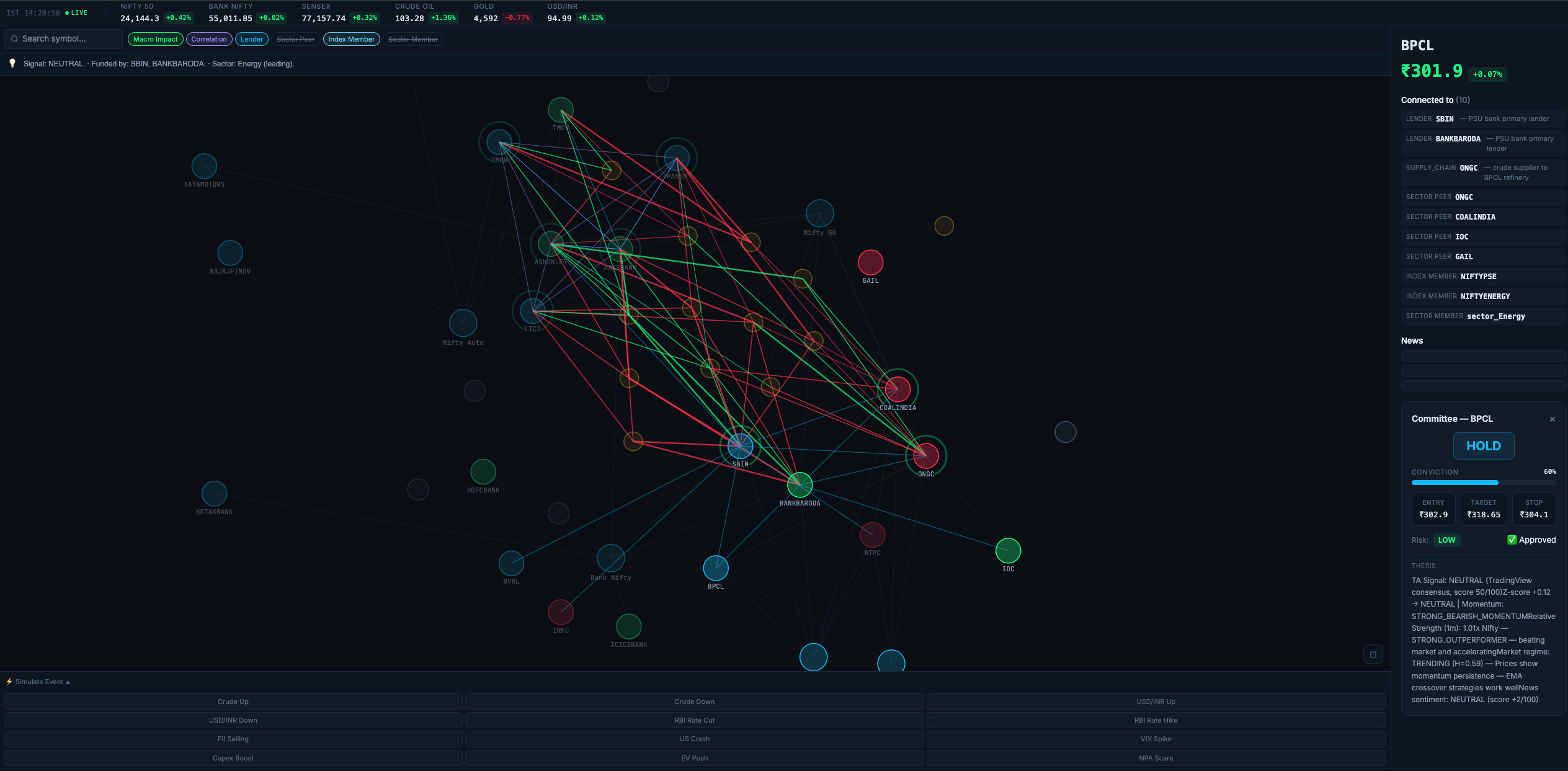Simulate the RBI Rate Cut event
Image resolution: width=1568 pixels, height=771 pixels.
coord(694,720)
